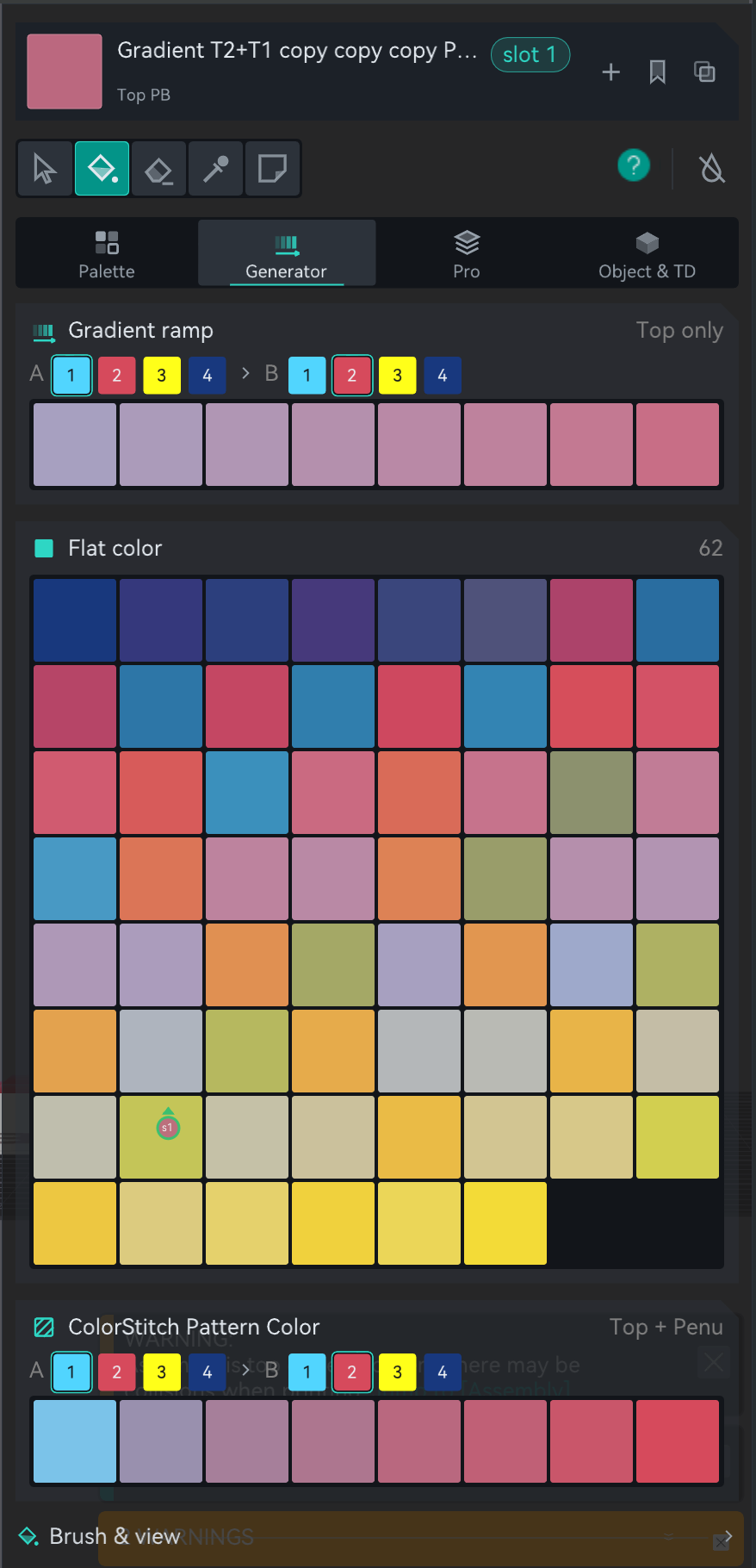Select the eyedropper color picker tool
The height and width of the screenshot is (1568, 756).
tap(215, 169)
